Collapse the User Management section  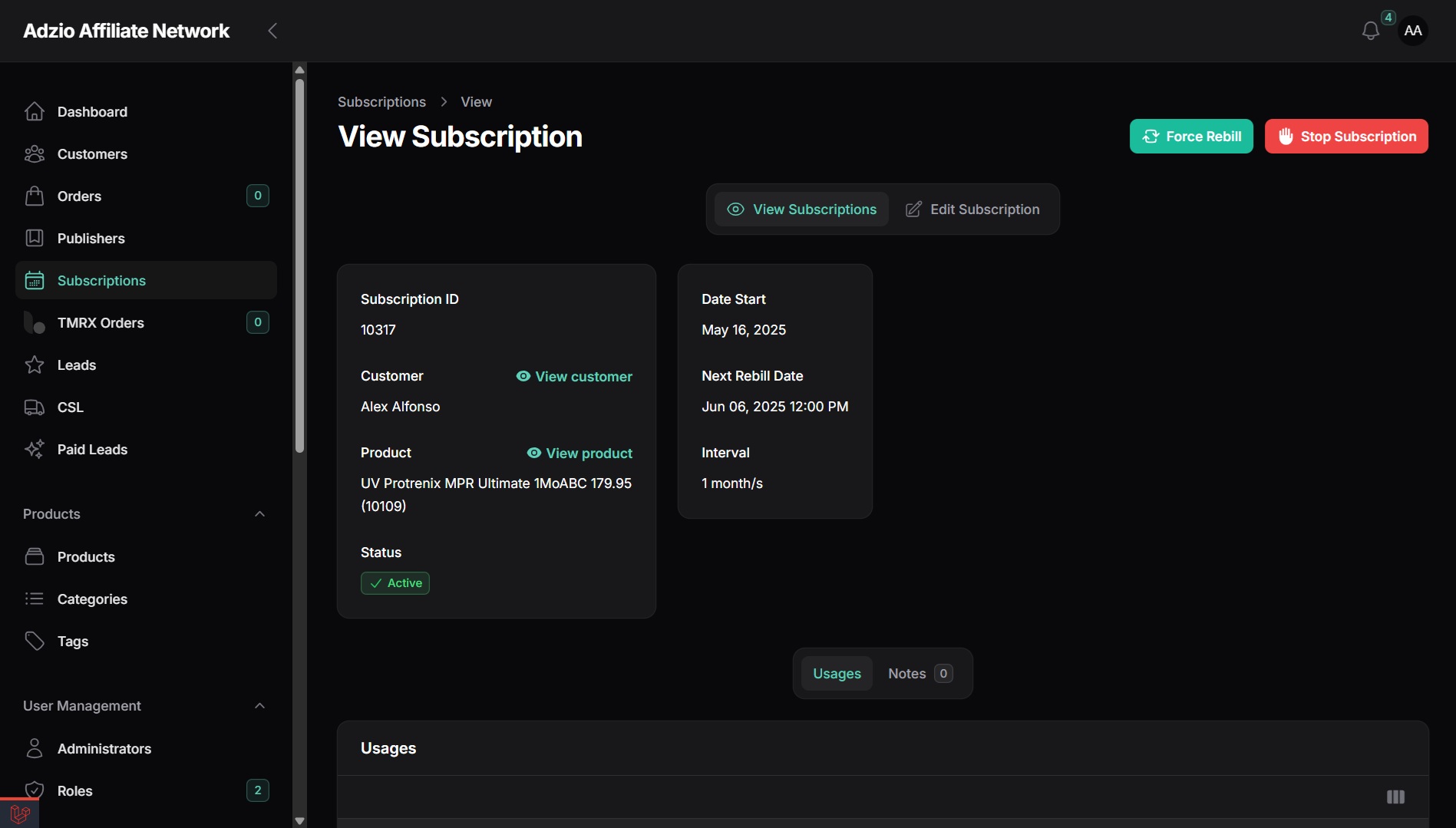click(259, 706)
